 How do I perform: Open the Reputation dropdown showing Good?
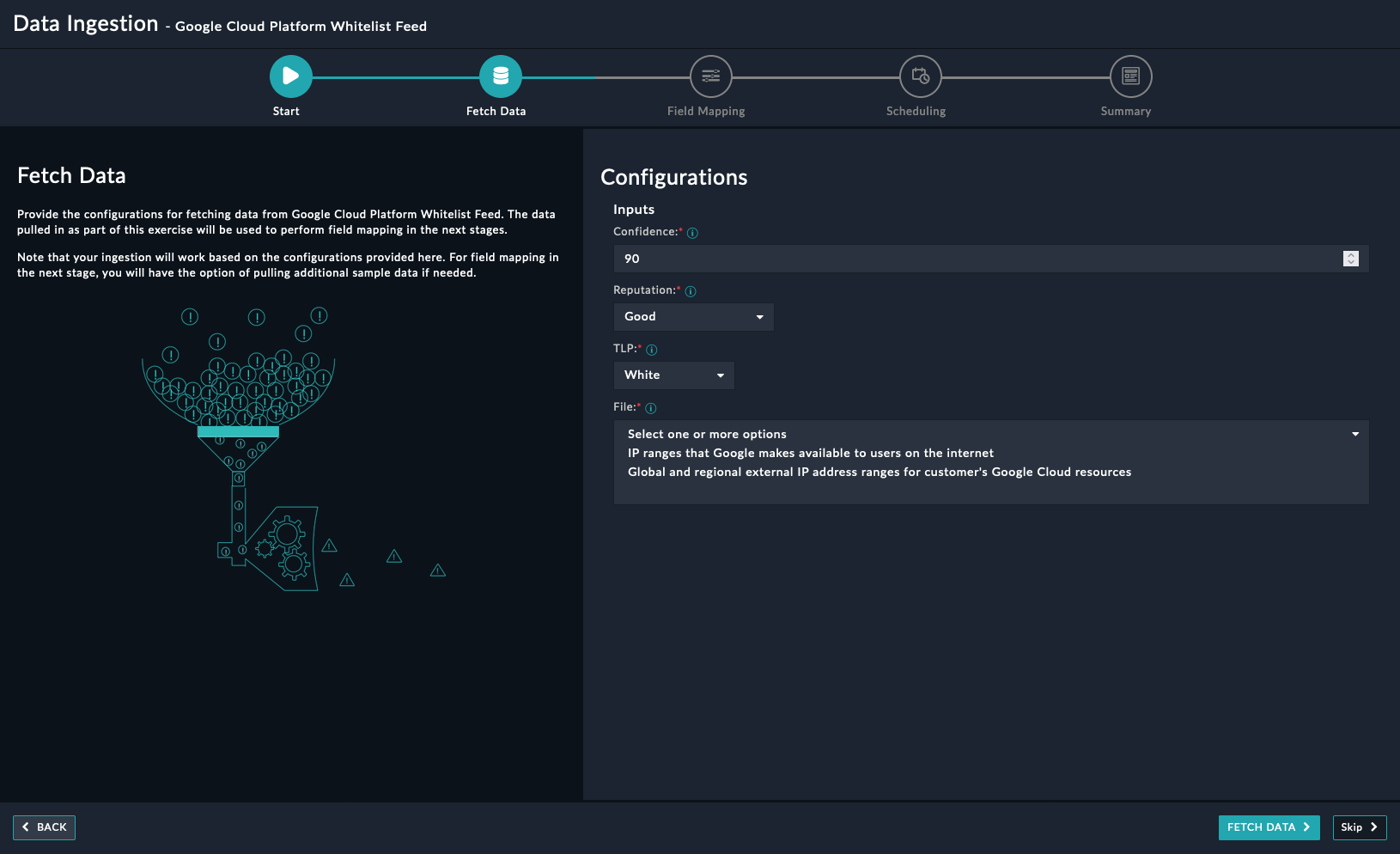coord(693,317)
